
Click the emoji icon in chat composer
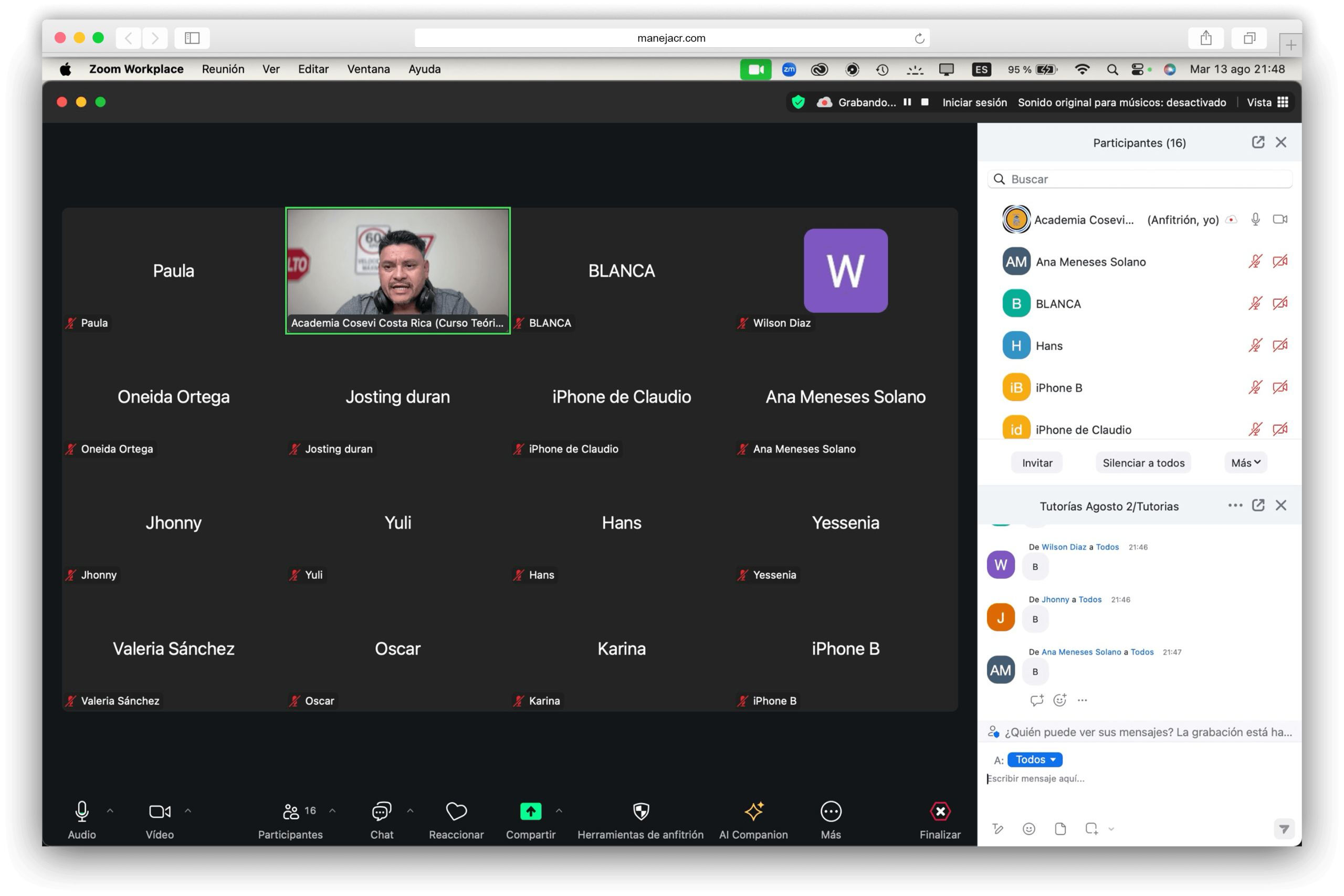1028,829
